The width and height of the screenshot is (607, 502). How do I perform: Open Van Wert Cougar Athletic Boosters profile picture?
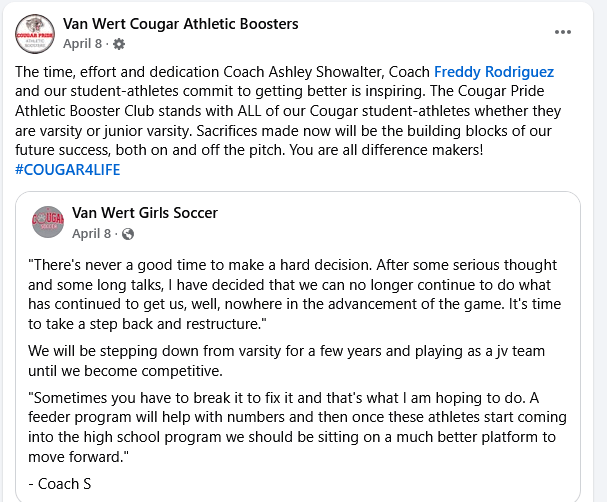point(35,34)
